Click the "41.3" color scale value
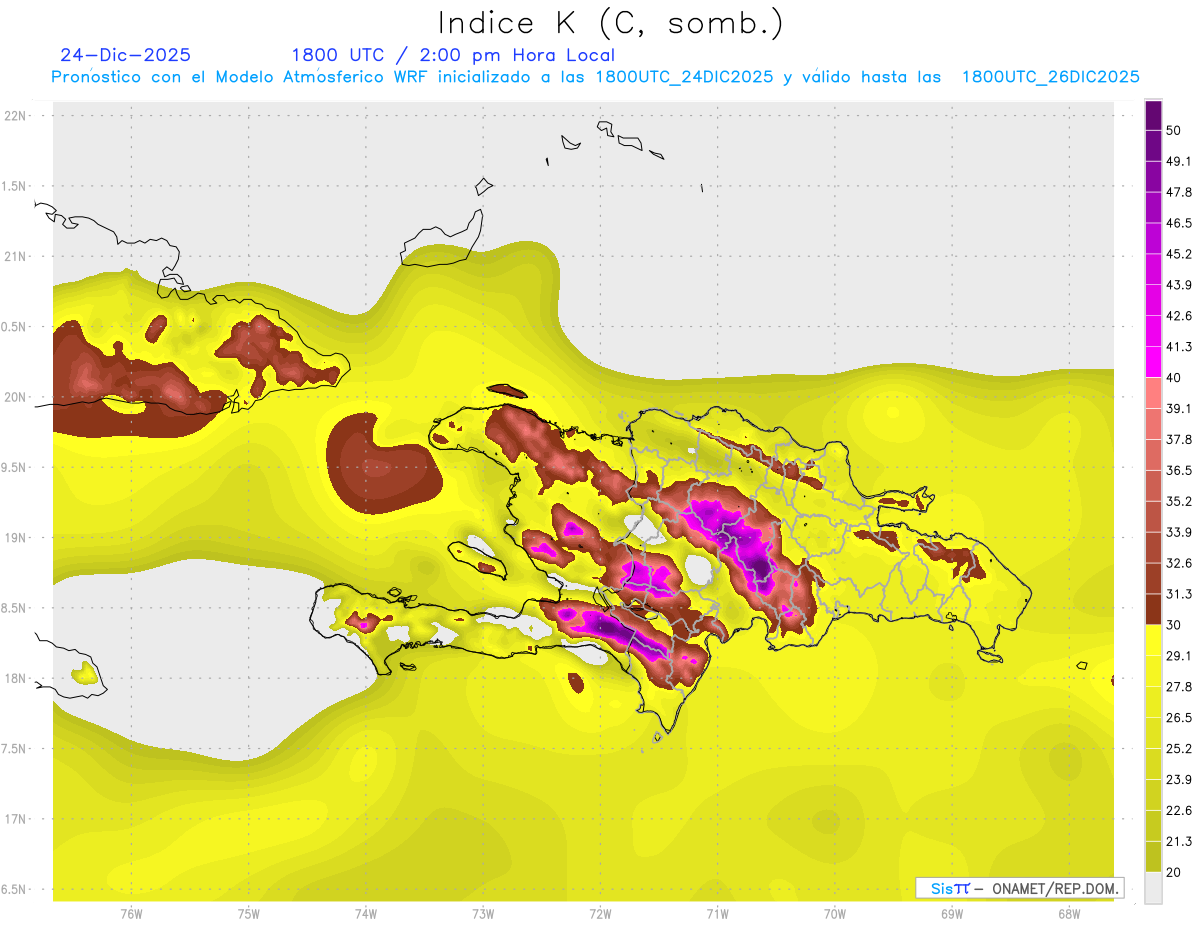1200x927 pixels. click(x=1179, y=347)
